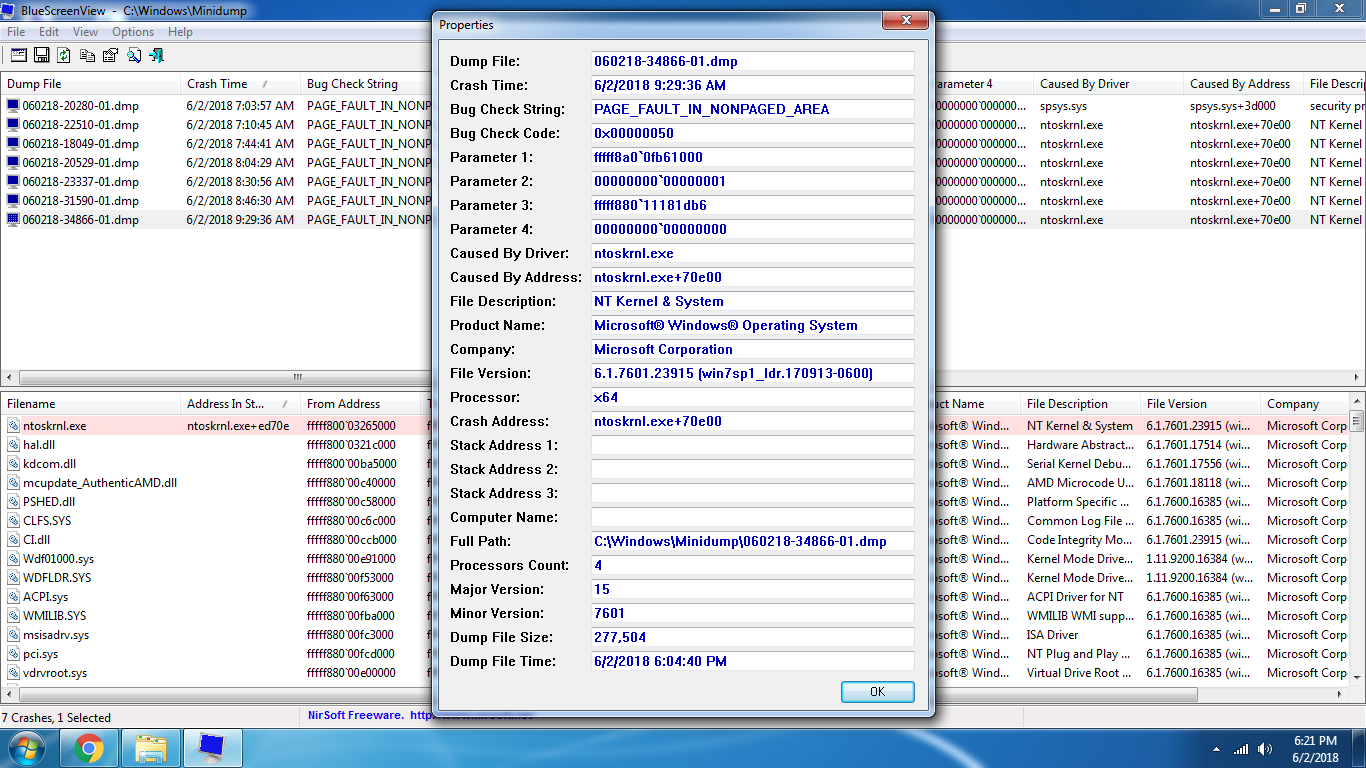Click the Full Path field value
The height and width of the screenshot is (768, 1366).
coord(753,541)
